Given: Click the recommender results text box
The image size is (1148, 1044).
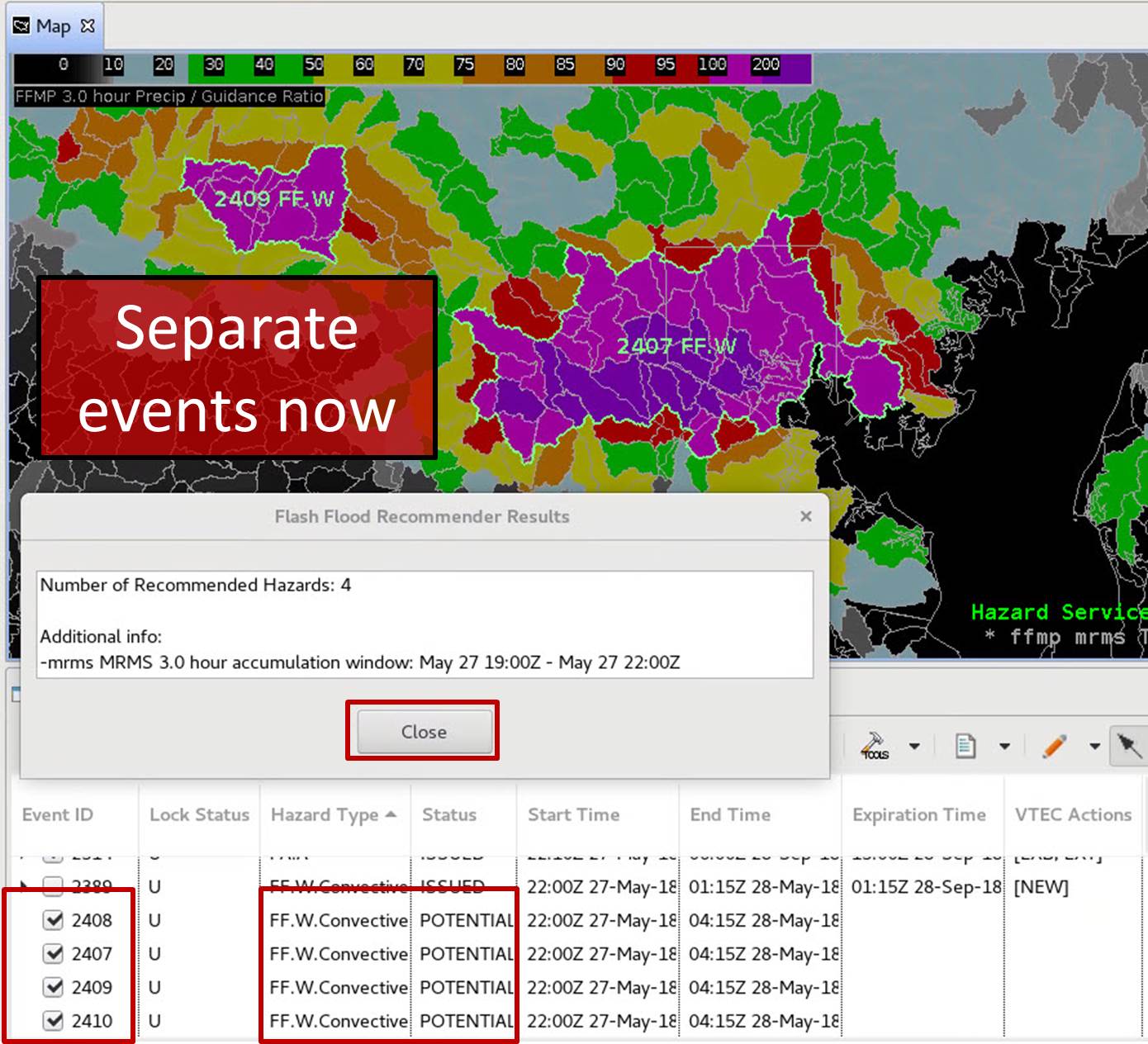Looking at the screenshot, I should tap(425, 624).
